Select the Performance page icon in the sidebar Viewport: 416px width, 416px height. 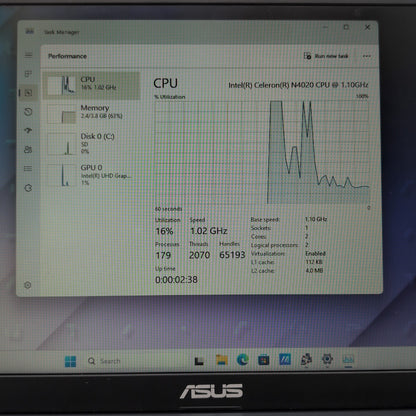[28, 93]
